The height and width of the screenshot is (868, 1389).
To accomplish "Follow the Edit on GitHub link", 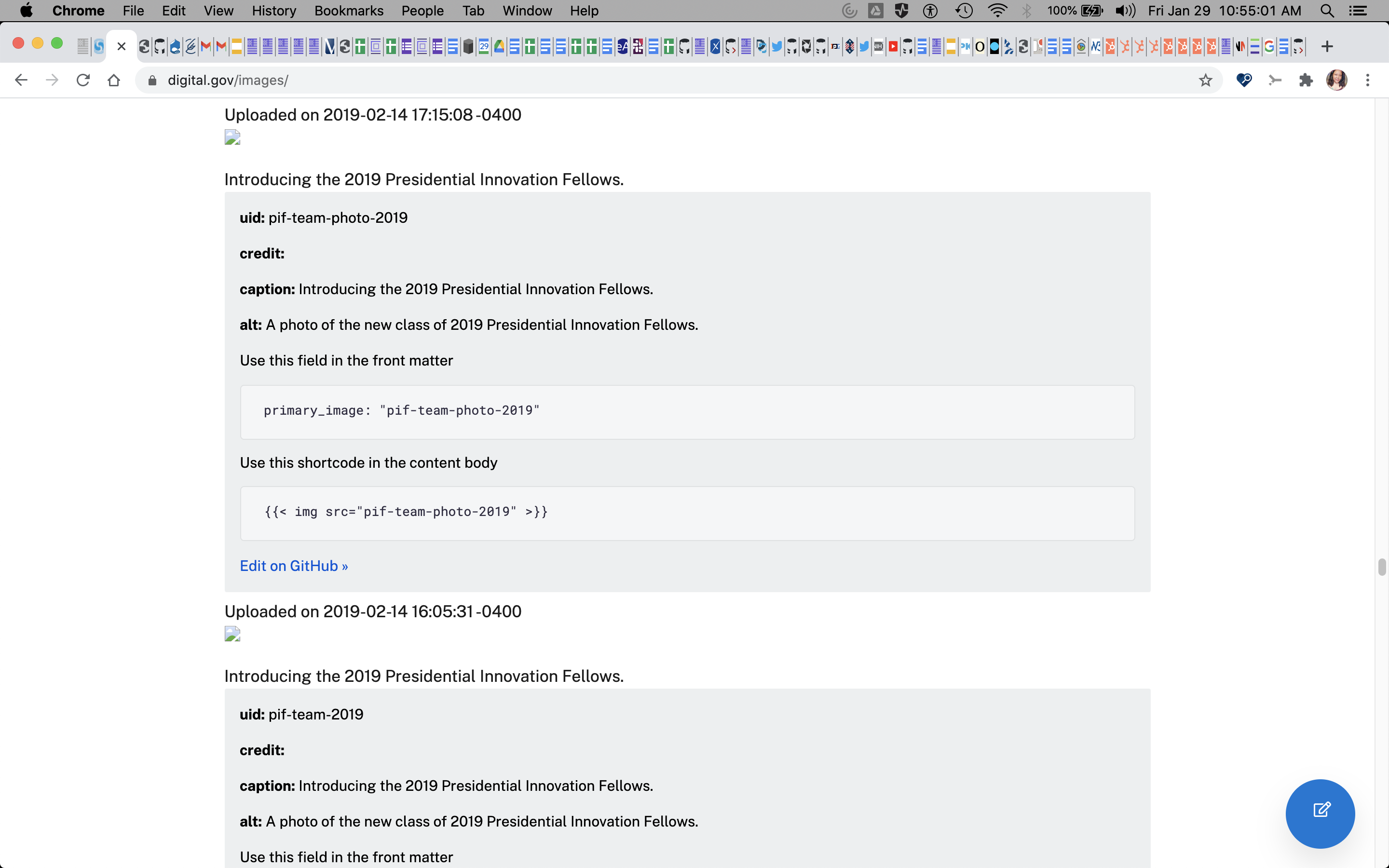I will pyautogui.click(x=294, y=566).
